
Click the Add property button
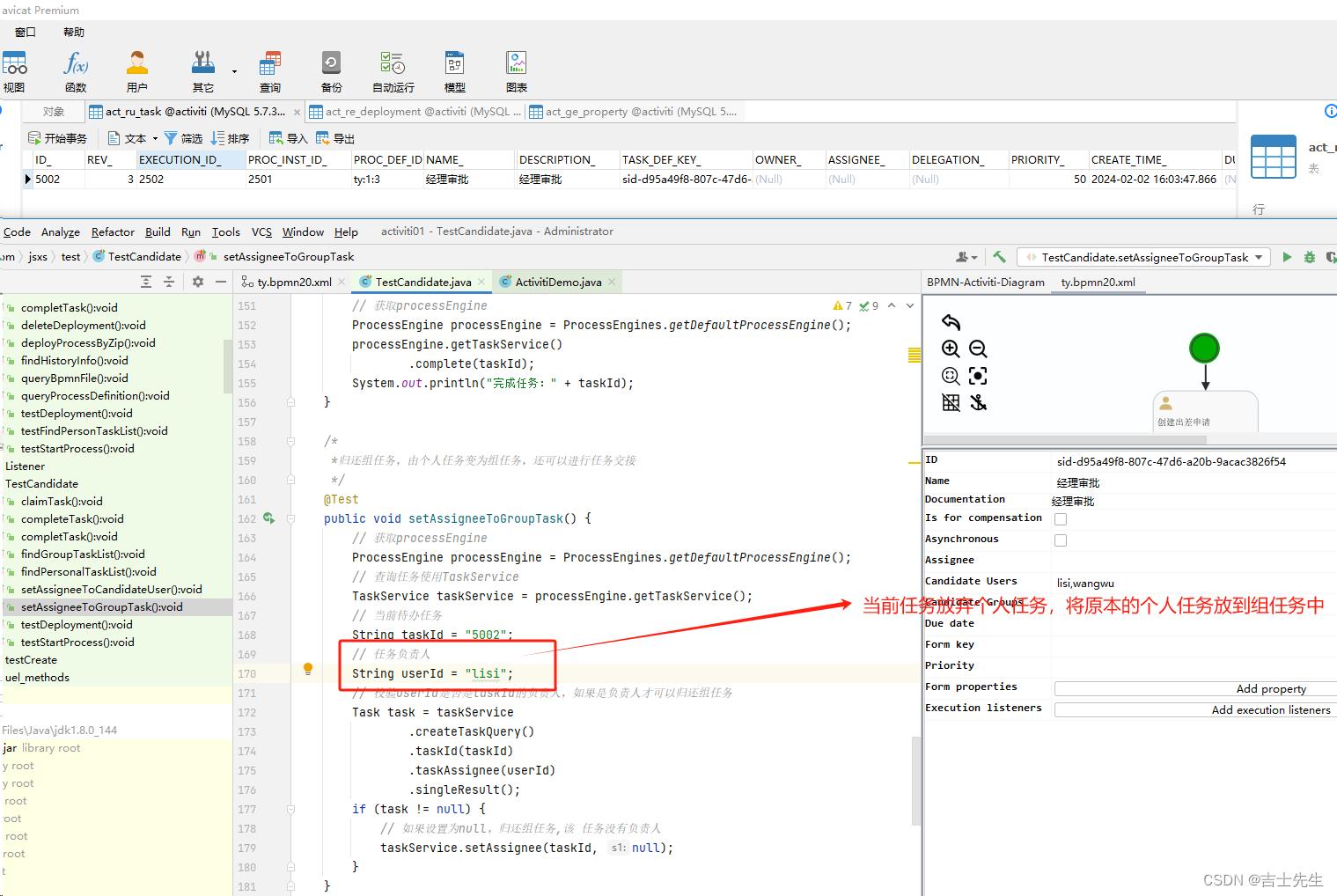(x=1270, y=689)
